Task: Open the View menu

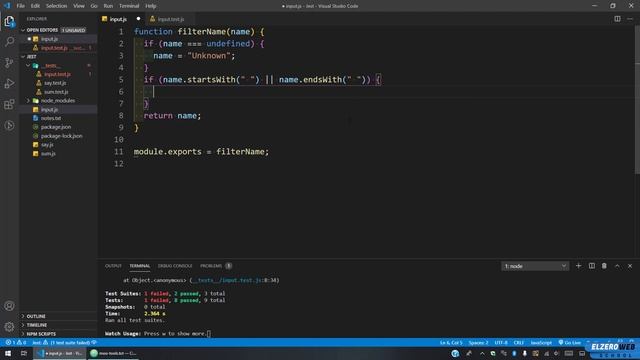Action: (79, 6)
